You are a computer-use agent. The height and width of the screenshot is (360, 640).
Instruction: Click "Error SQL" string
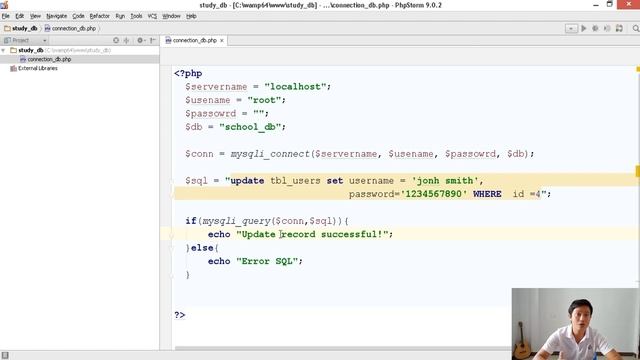(x=267, y=262)
